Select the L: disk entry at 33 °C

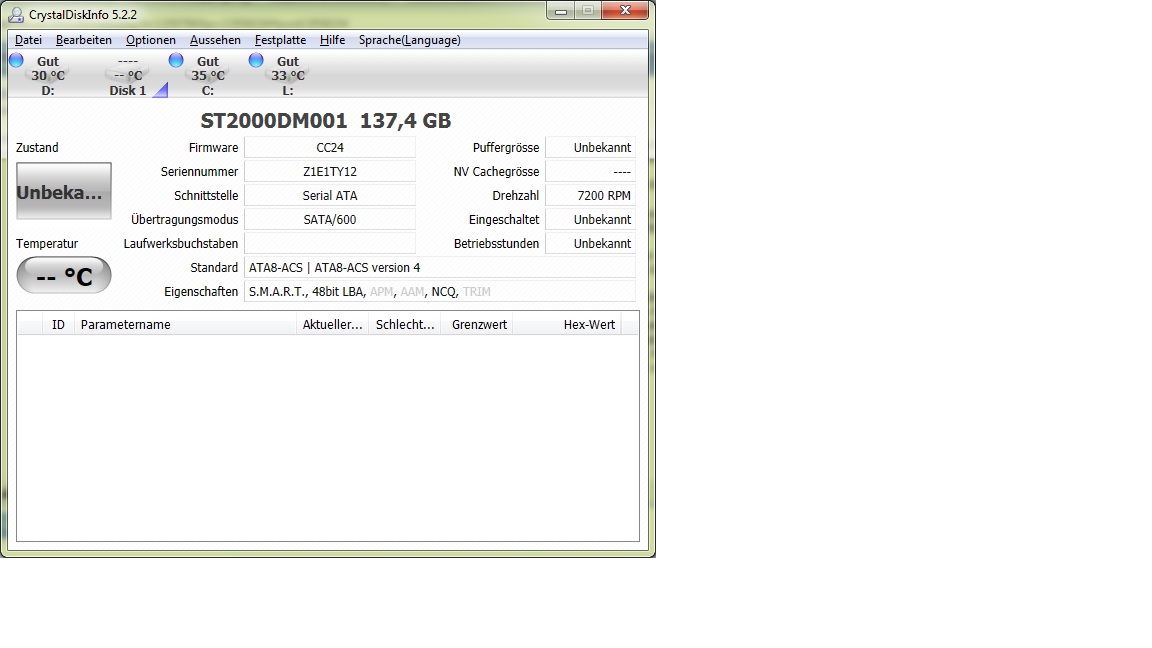pos(288,76)
